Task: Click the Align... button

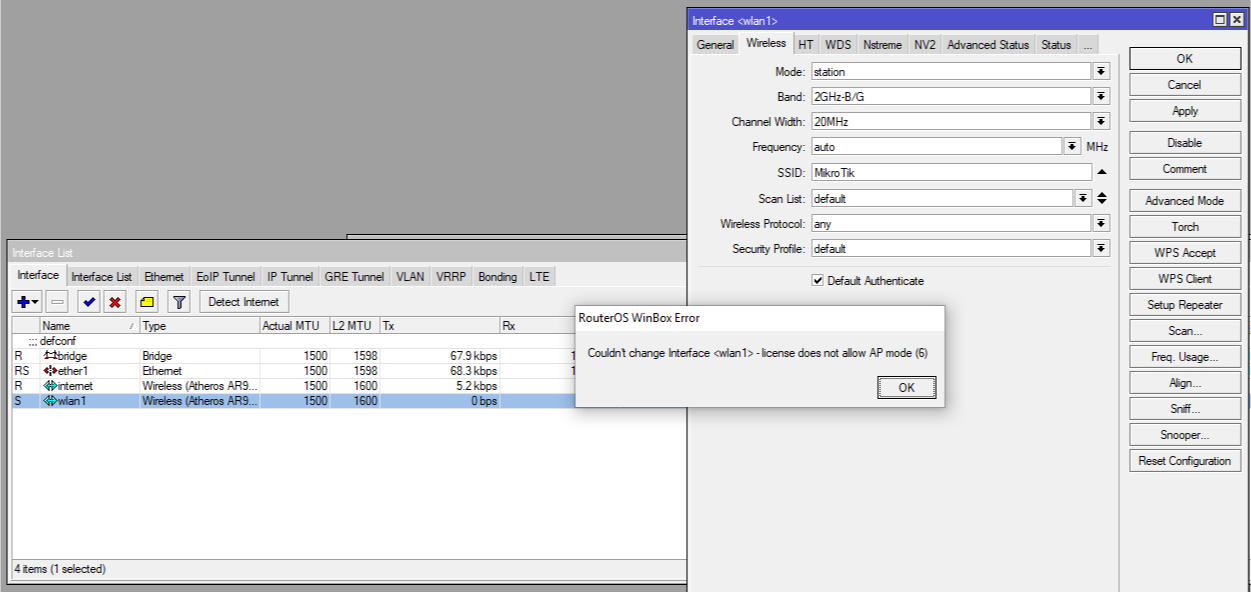Action: [x=1185, y=383]
